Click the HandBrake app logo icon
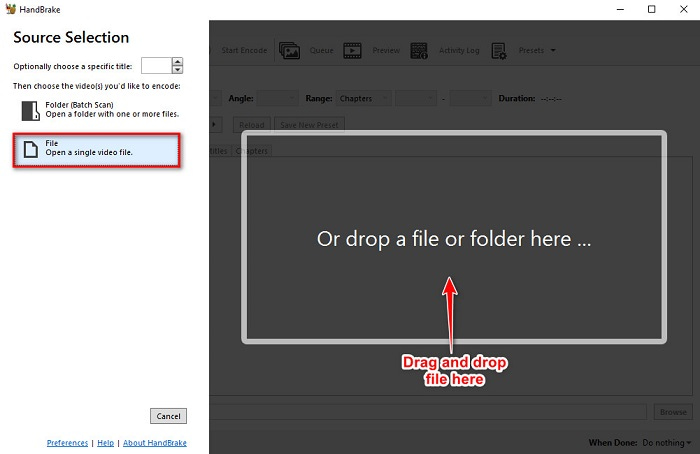The image size is (700, 454). coord(11,9)
